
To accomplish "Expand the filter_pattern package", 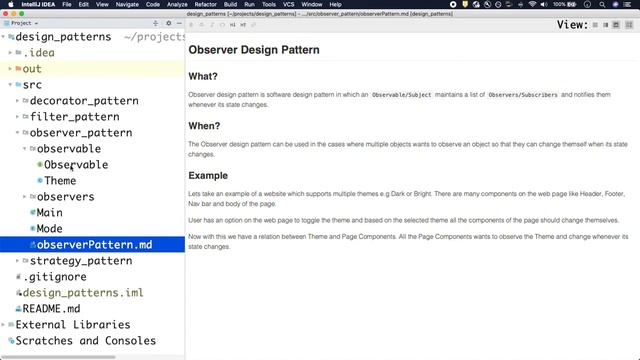I will pyautogui.click(x=17, y=117).
